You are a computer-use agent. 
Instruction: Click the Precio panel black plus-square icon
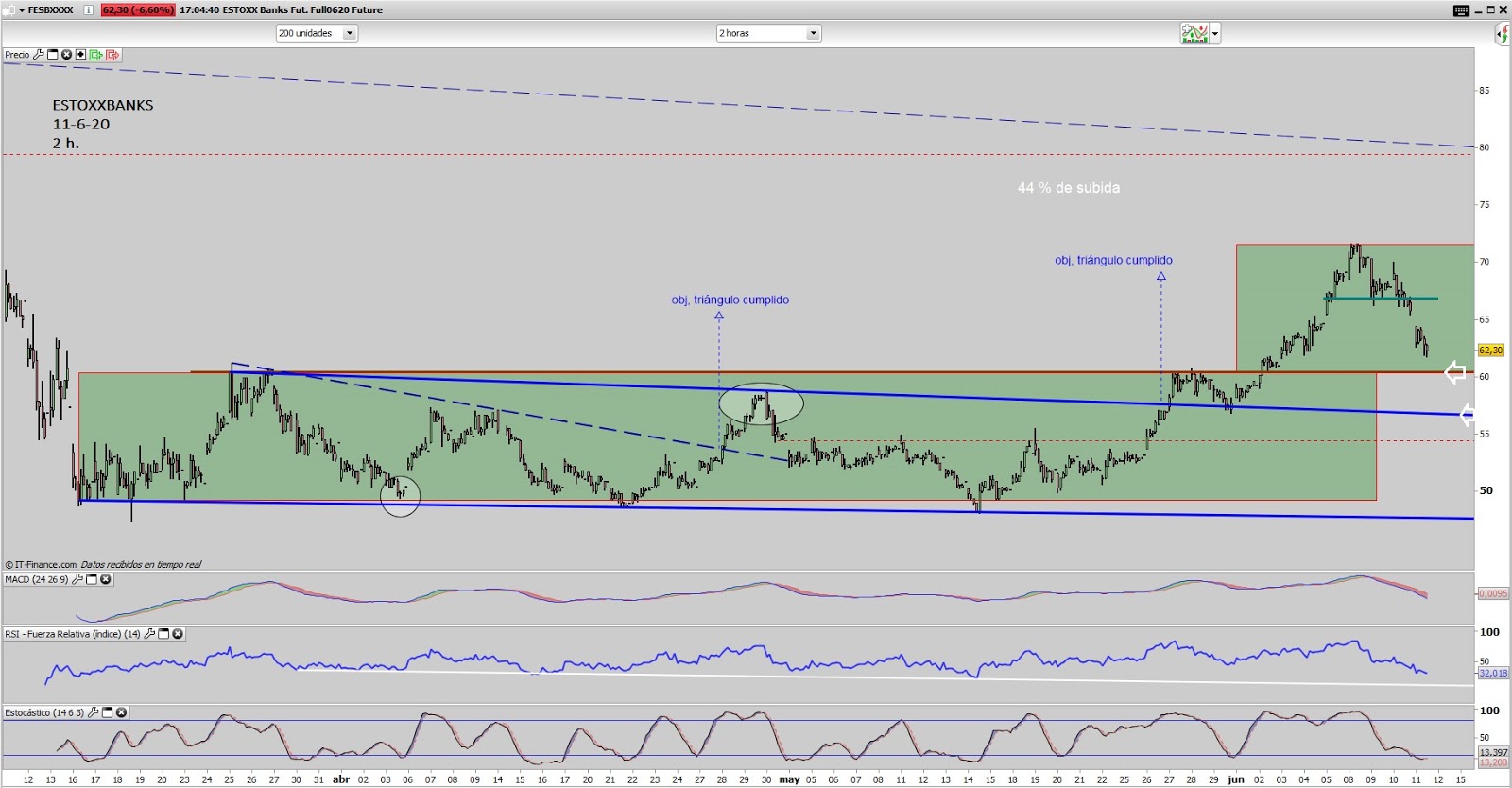[x=81, y=55]
